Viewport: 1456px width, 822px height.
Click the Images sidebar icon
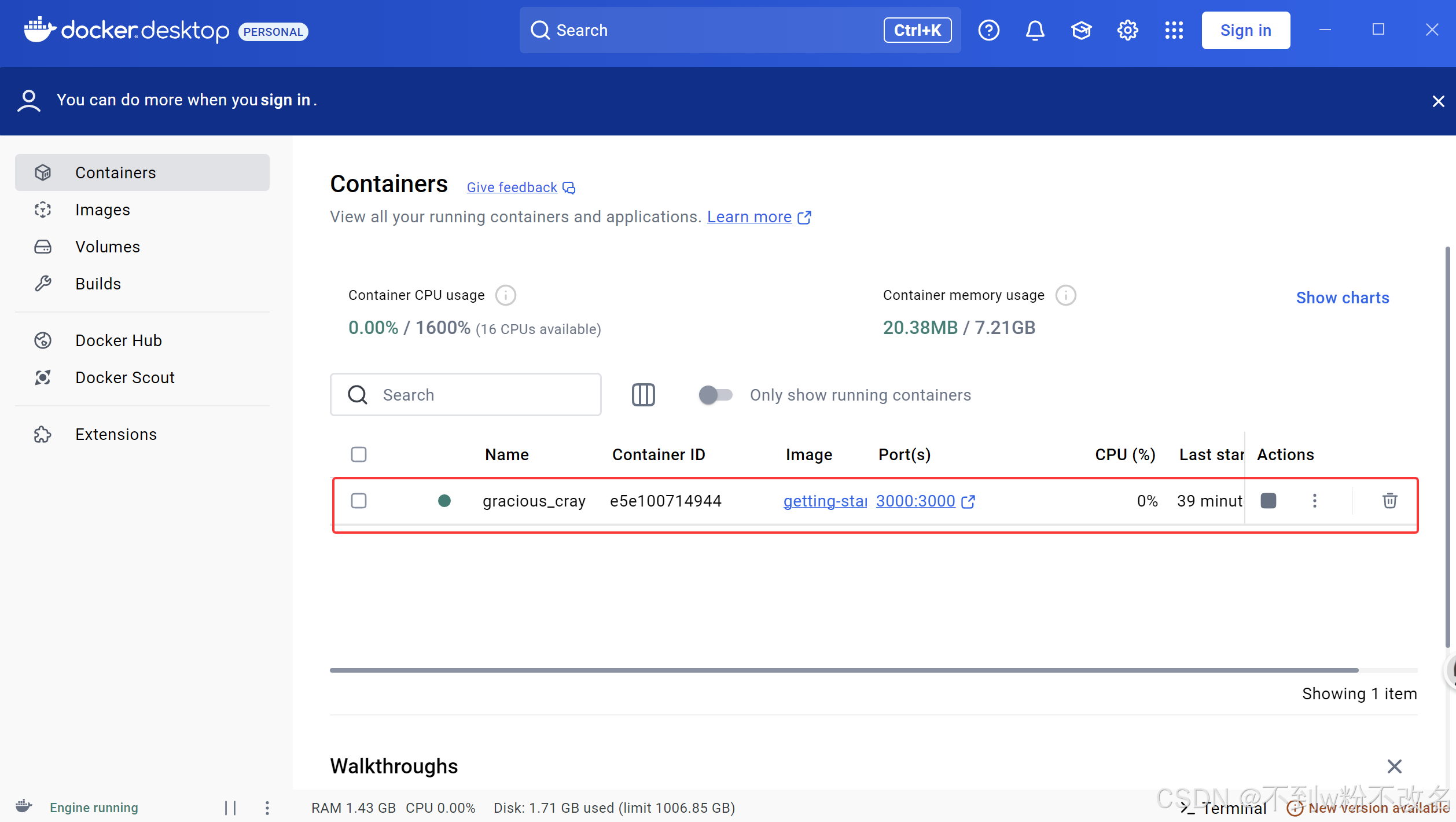click(x=43, y=210)
